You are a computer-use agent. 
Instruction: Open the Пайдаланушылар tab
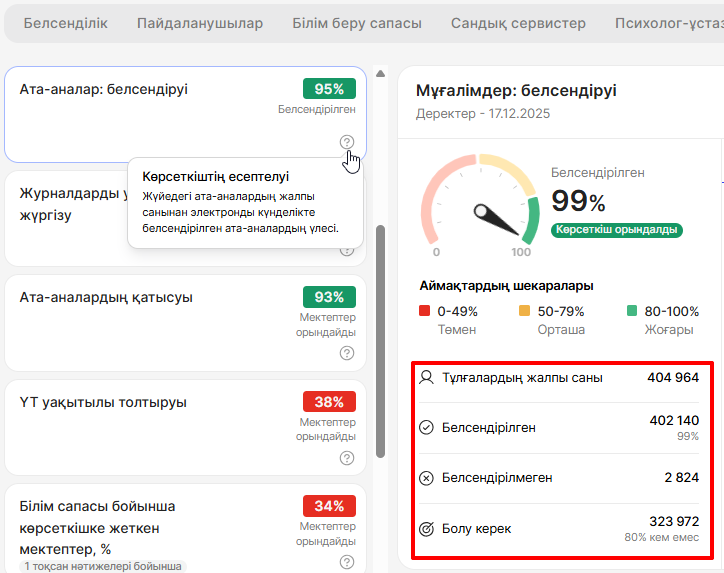pos(200,23)
